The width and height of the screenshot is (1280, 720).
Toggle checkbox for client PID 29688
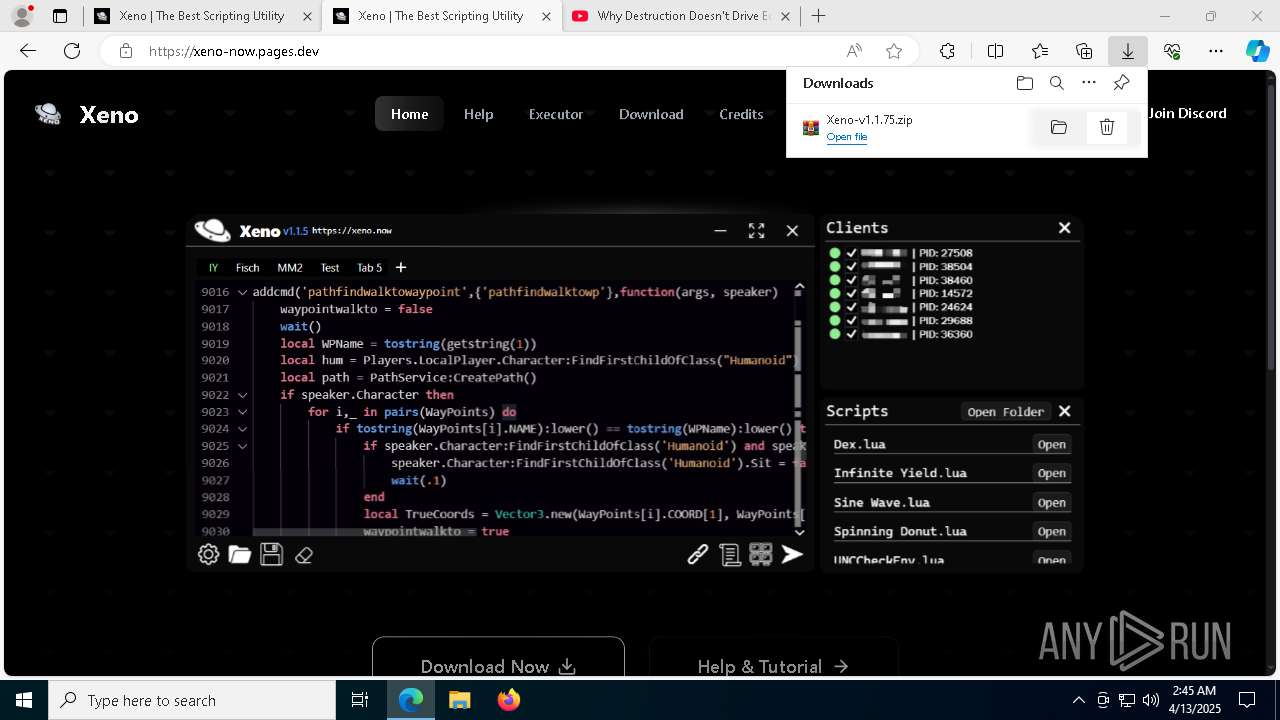(x=852, y=321)
